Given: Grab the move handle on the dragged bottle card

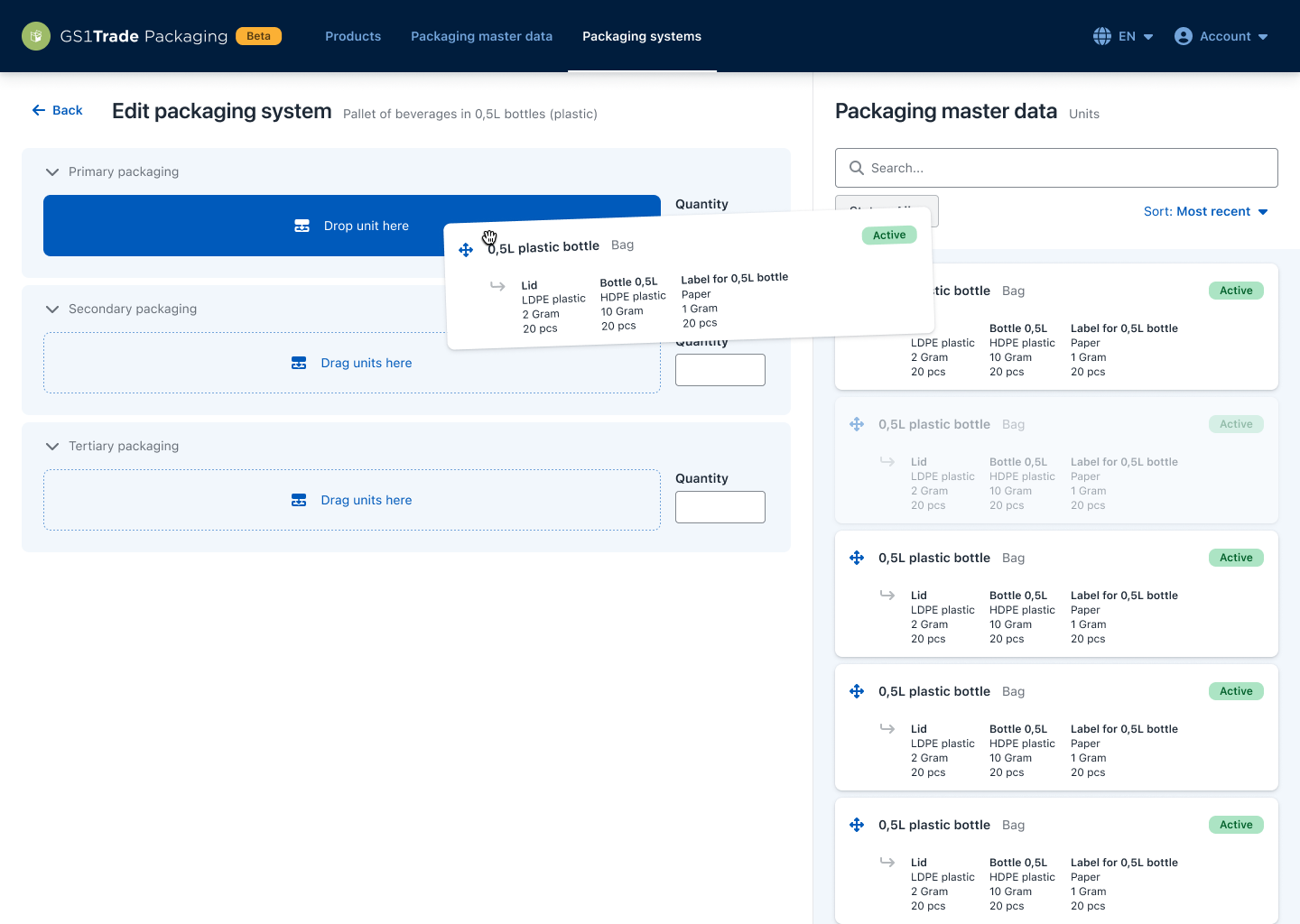Looking at the screenshot, I should pos(466,250).
